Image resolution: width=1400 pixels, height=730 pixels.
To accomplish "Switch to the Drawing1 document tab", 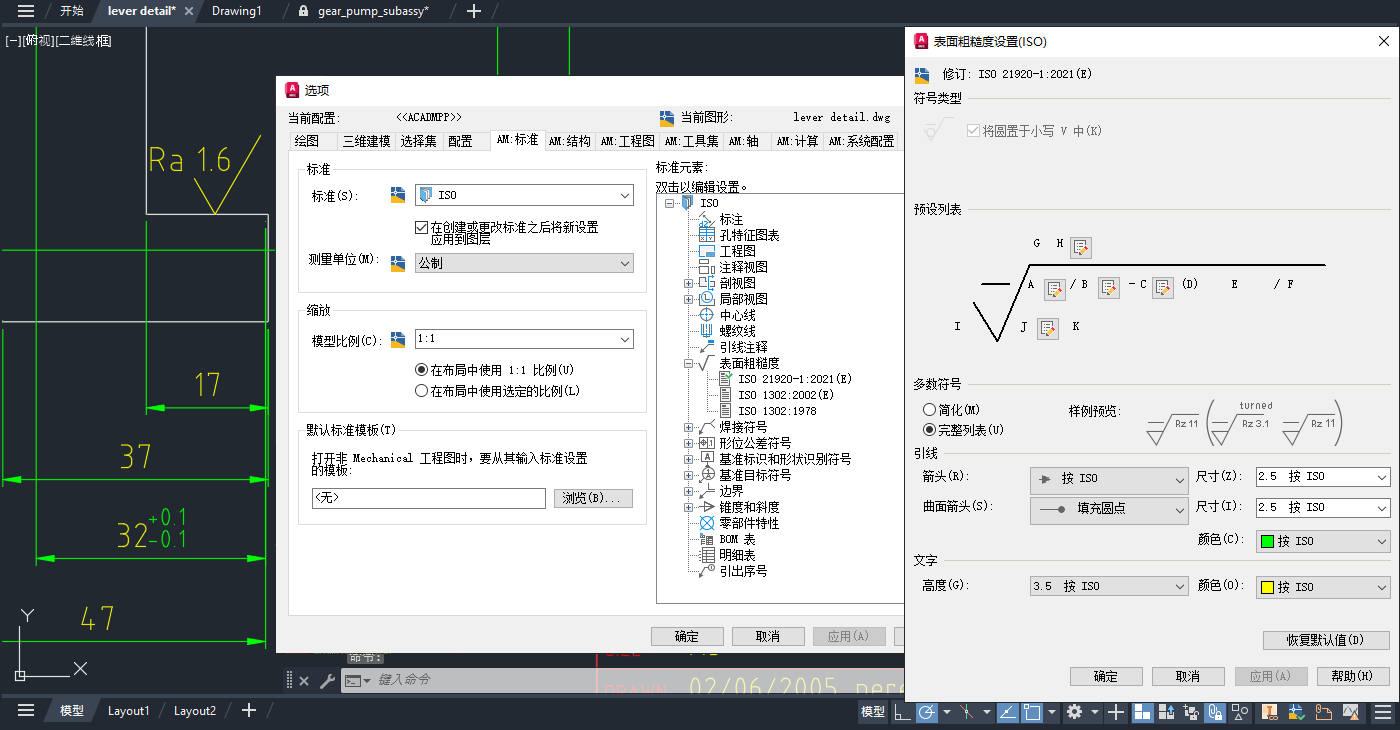I will click(237, 11).
